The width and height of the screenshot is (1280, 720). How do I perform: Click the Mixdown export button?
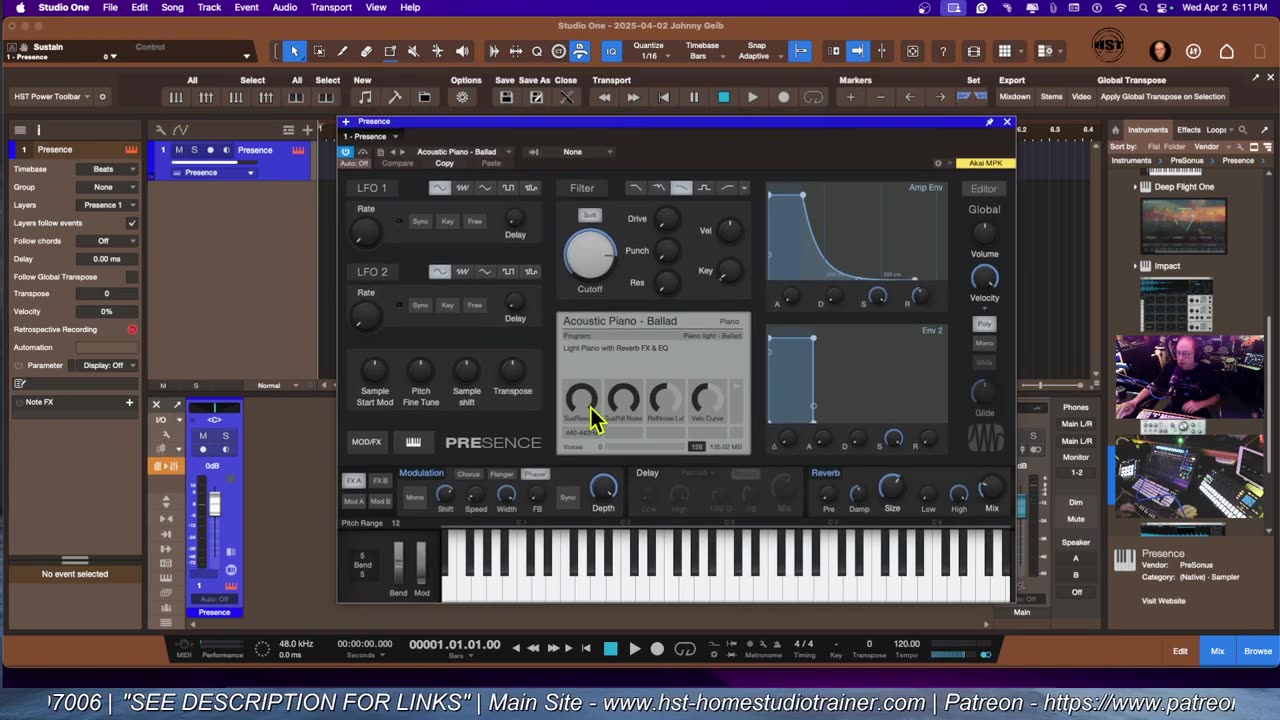1015,97
